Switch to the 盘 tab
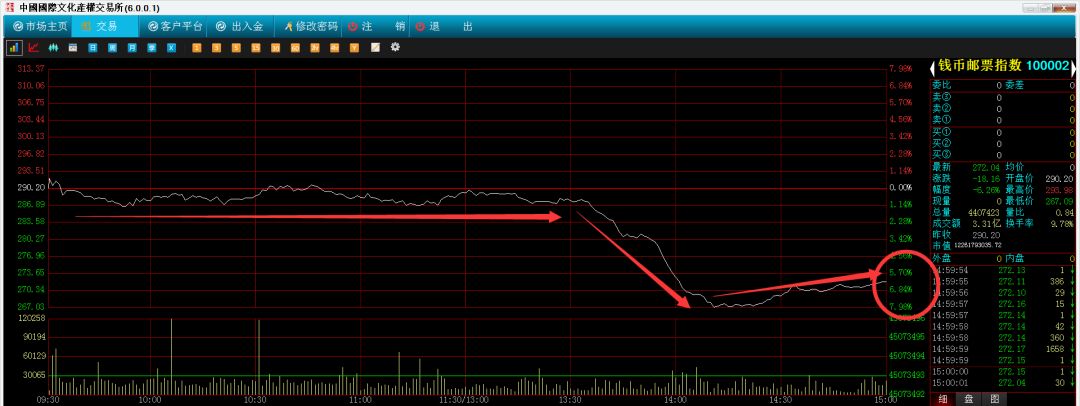This screenshot has height=406, width=1080. point(968,399)
